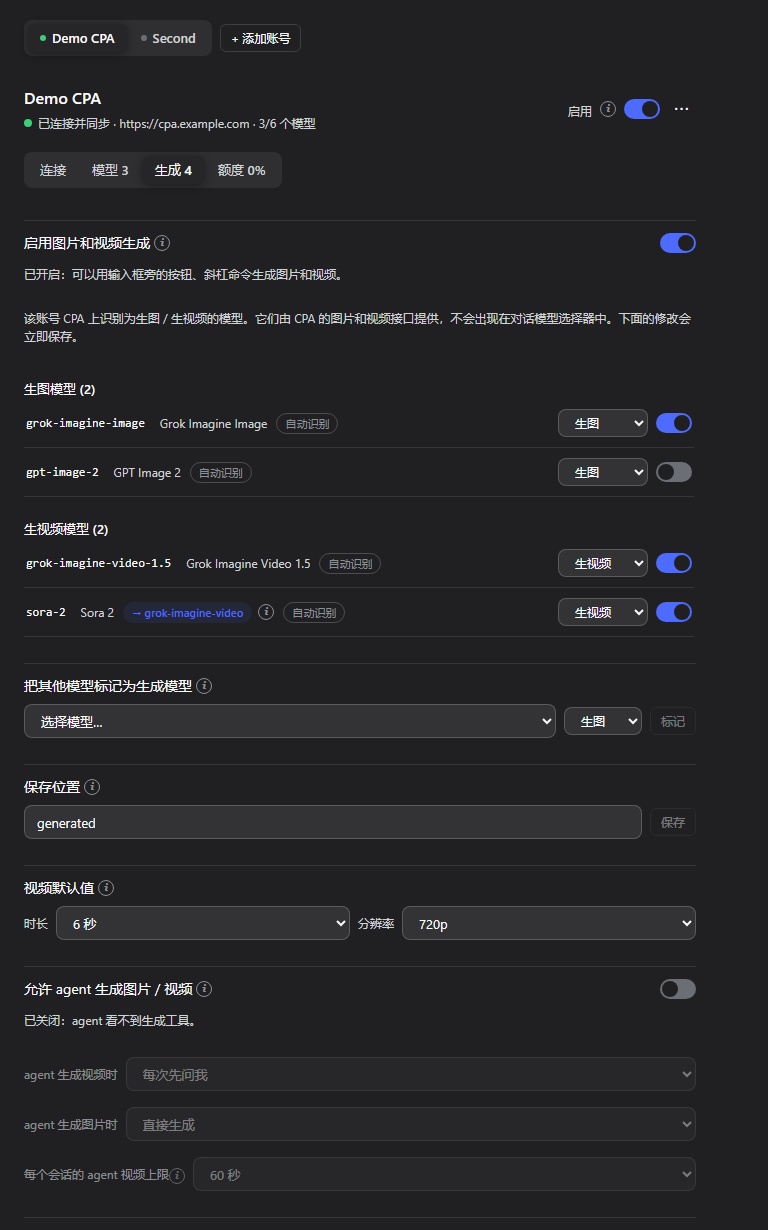This screenshot has height=1230, width=768.
Task: Toggle the account 启用 switch off
Action: (642, 109)
